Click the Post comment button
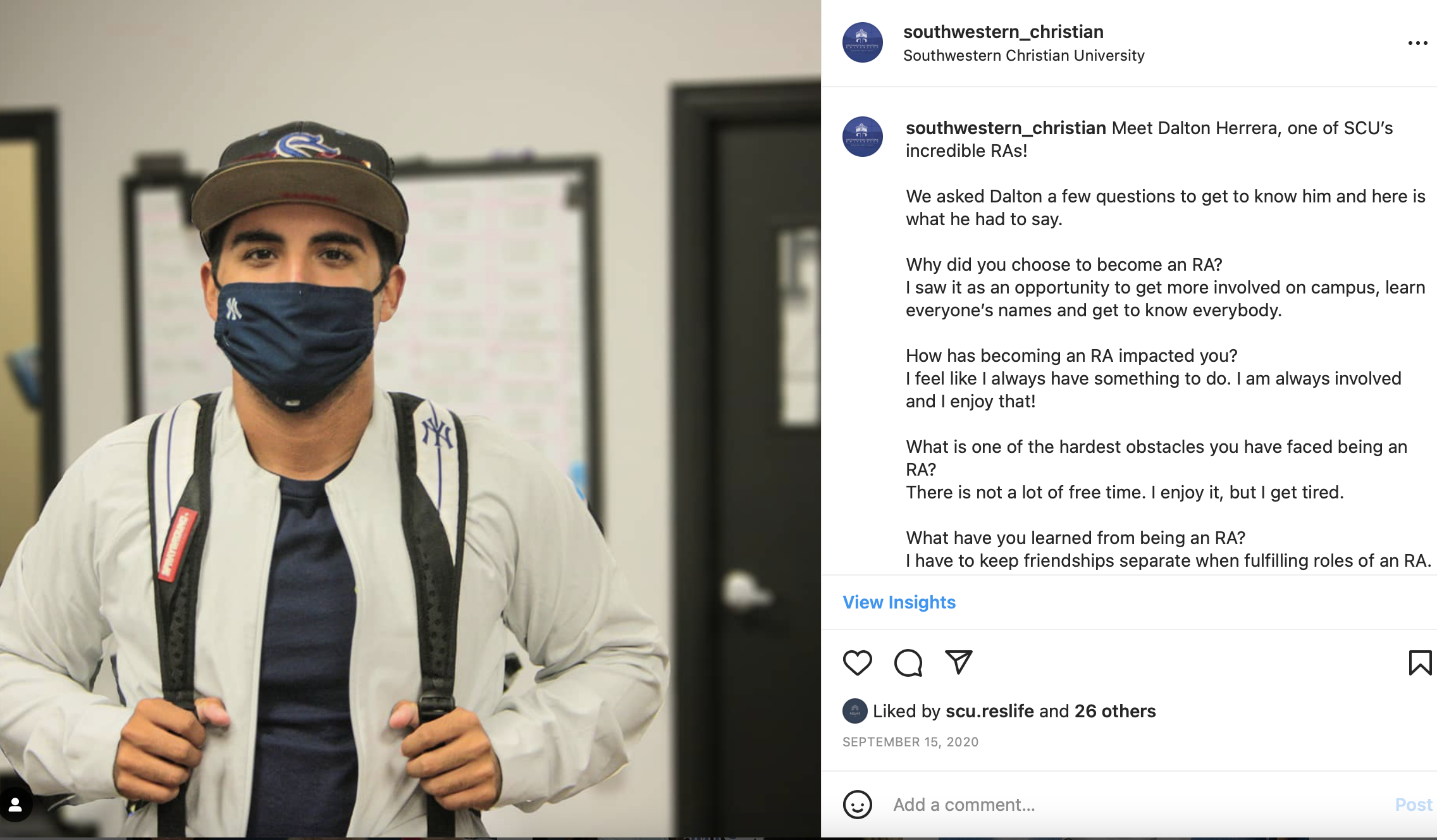The height and width of the screenshot is (840, 1437). pos(1414,805)
